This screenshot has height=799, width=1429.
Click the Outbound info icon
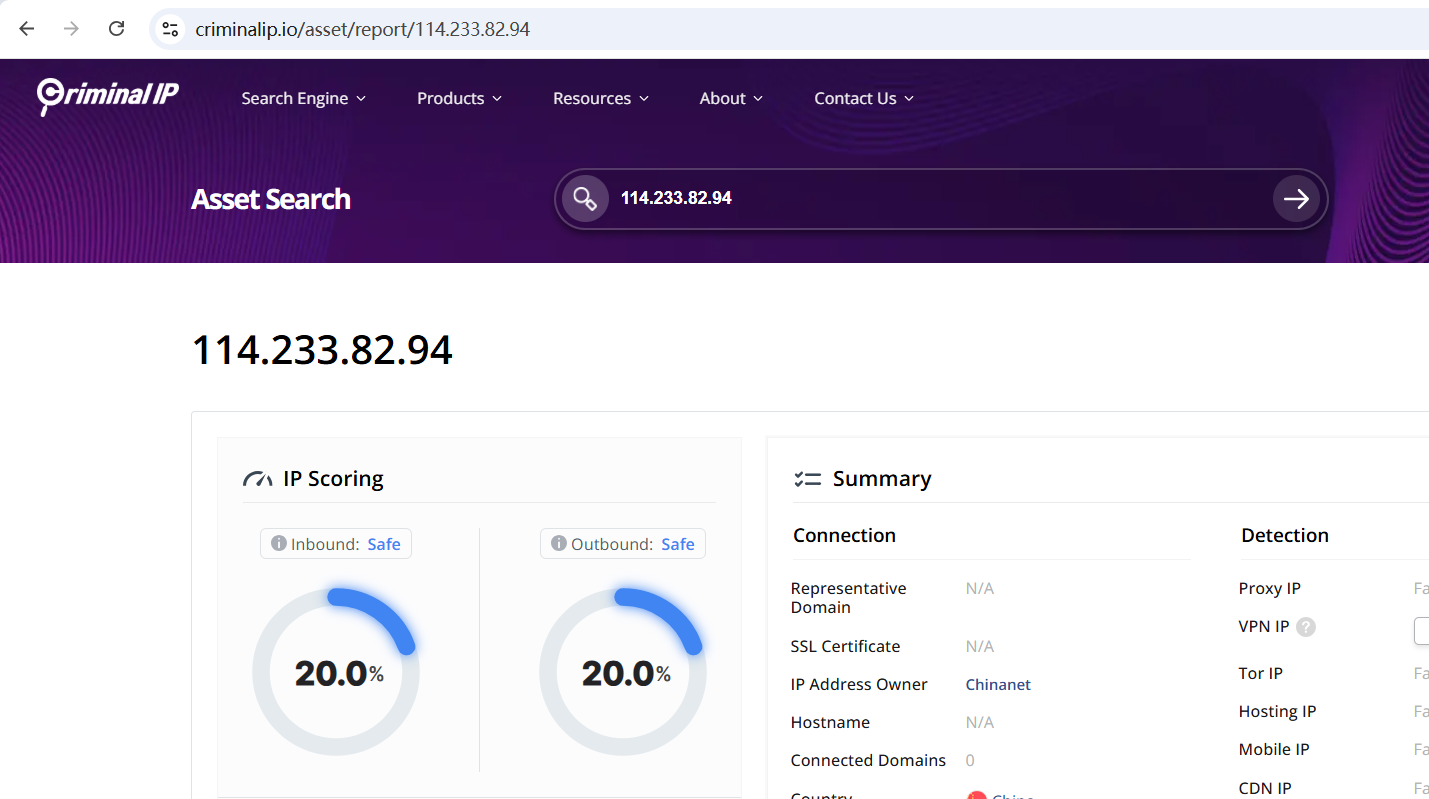point(559,544)
